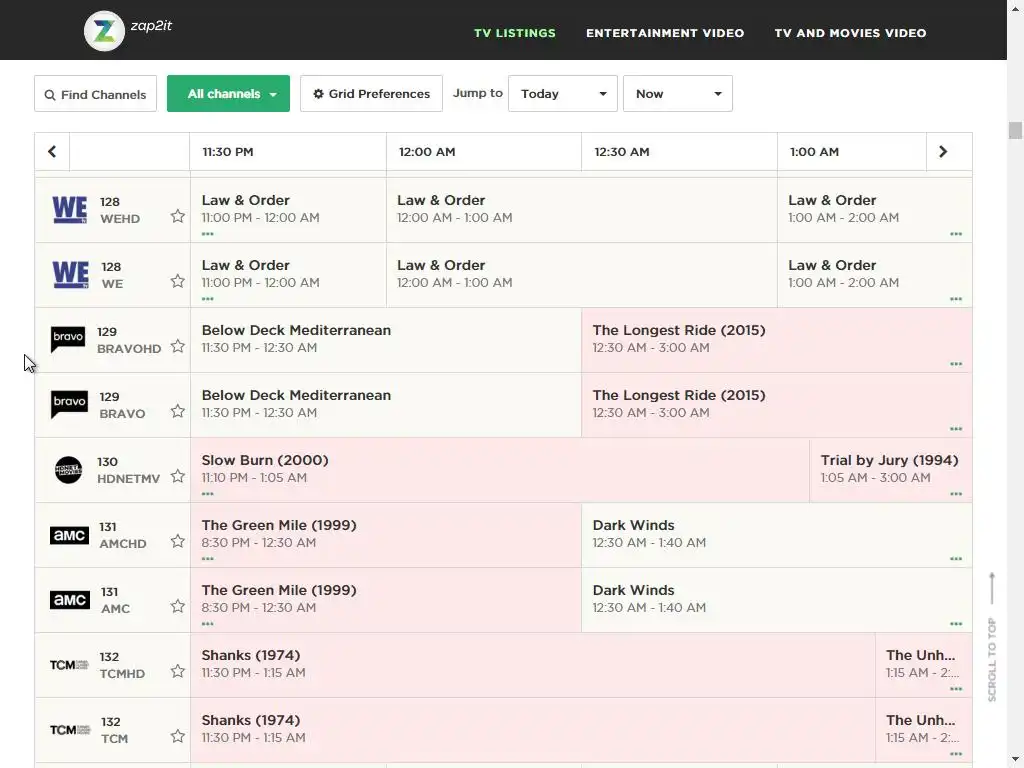1024x768 pixels.
Task: Expand AMCHD Dark Winds dots
Action: tap(956, 559)
